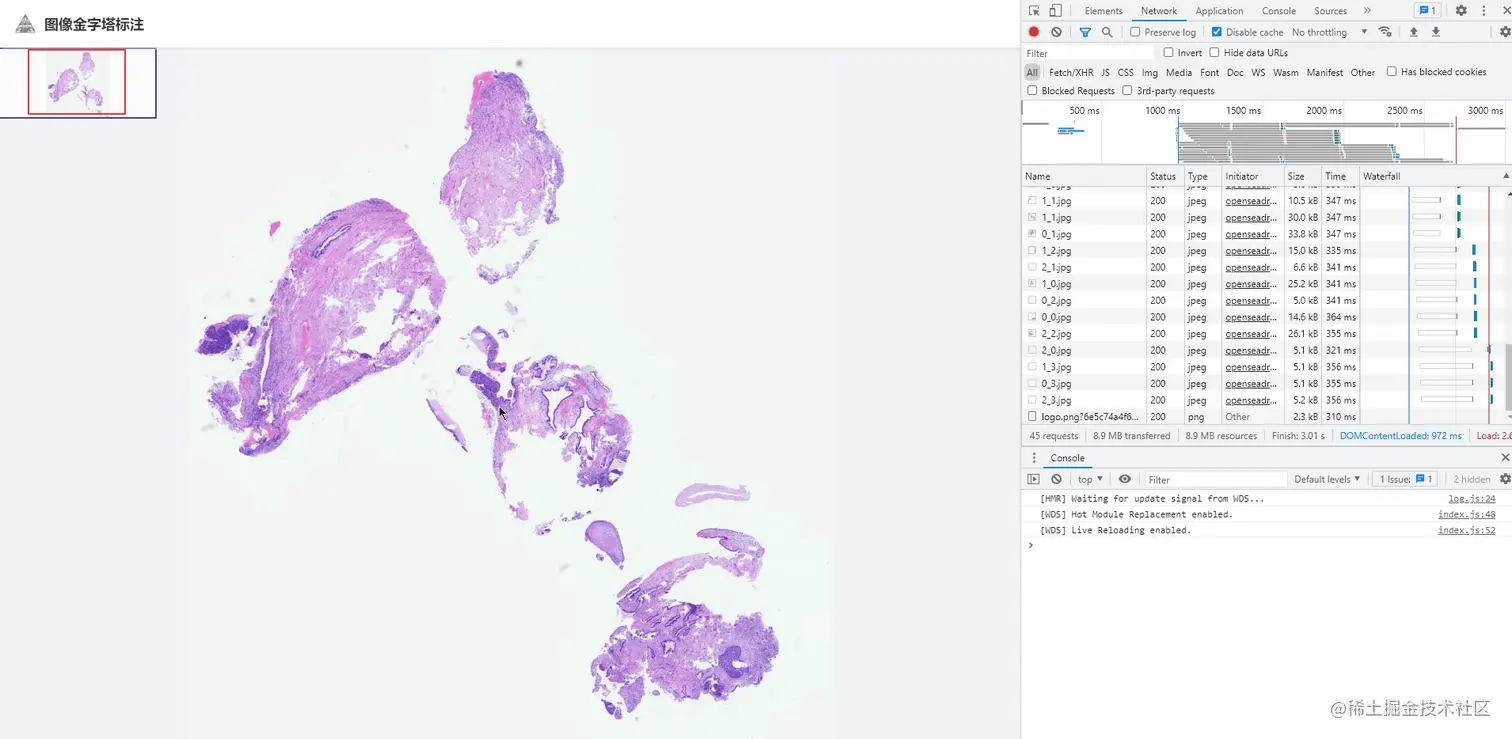This screenshot has height=739, width=1512.
Task: Open the No throttling dropdown
Action: (1329, 32)
